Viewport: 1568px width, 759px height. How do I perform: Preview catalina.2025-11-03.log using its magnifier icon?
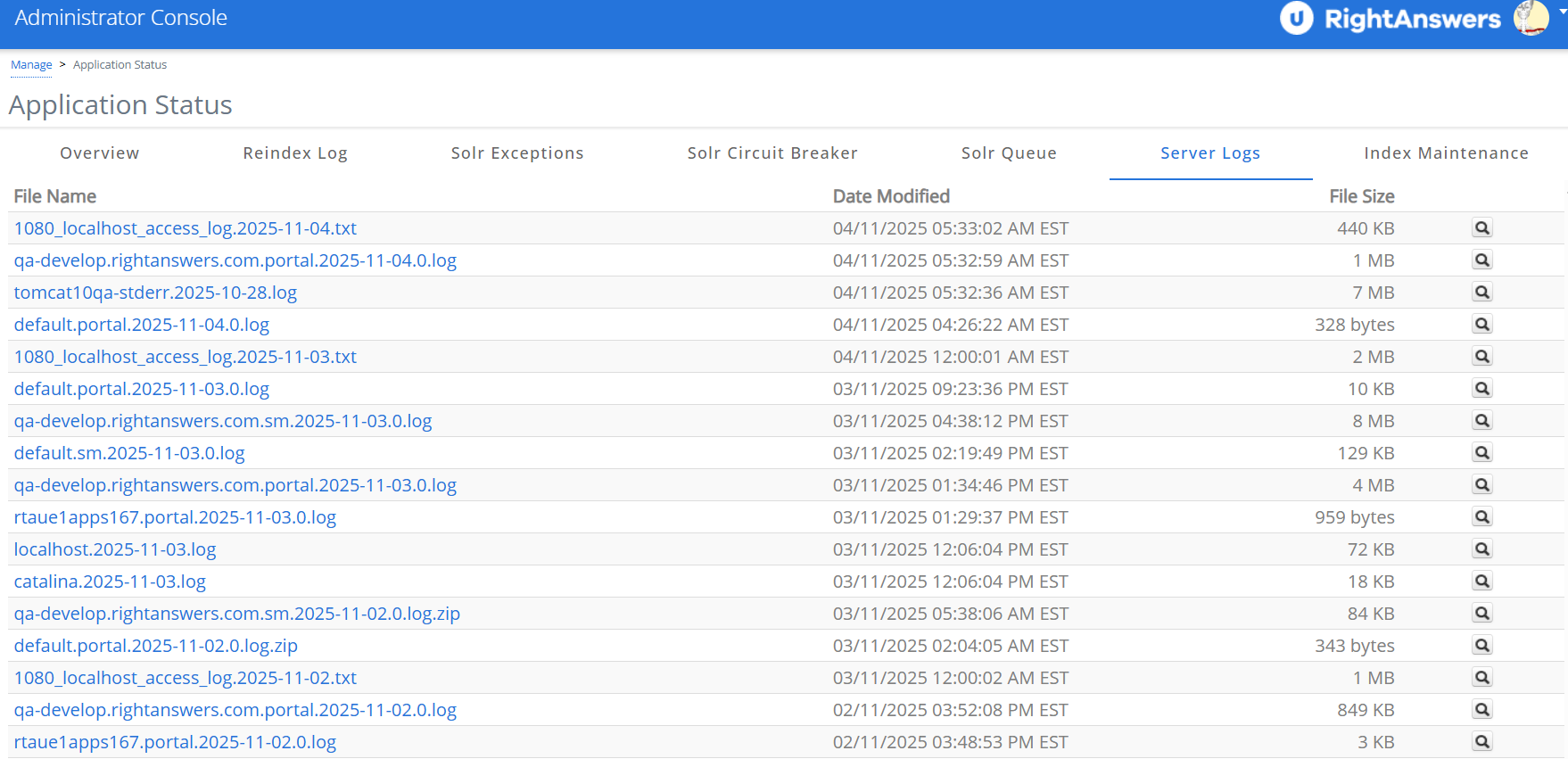pyautogui.click(x=1481, y=582)
